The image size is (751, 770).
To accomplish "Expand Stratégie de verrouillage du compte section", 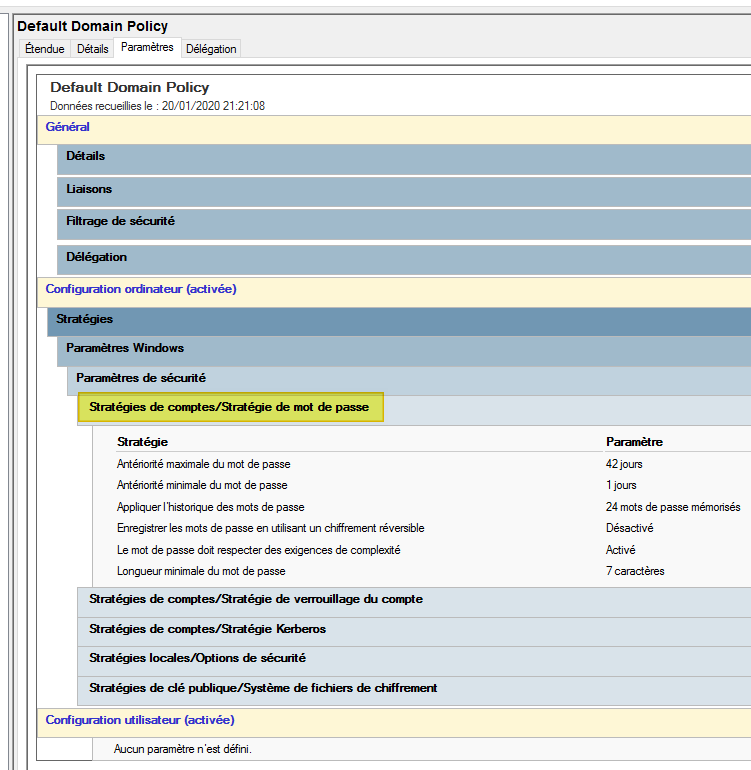I will [255, 599].
